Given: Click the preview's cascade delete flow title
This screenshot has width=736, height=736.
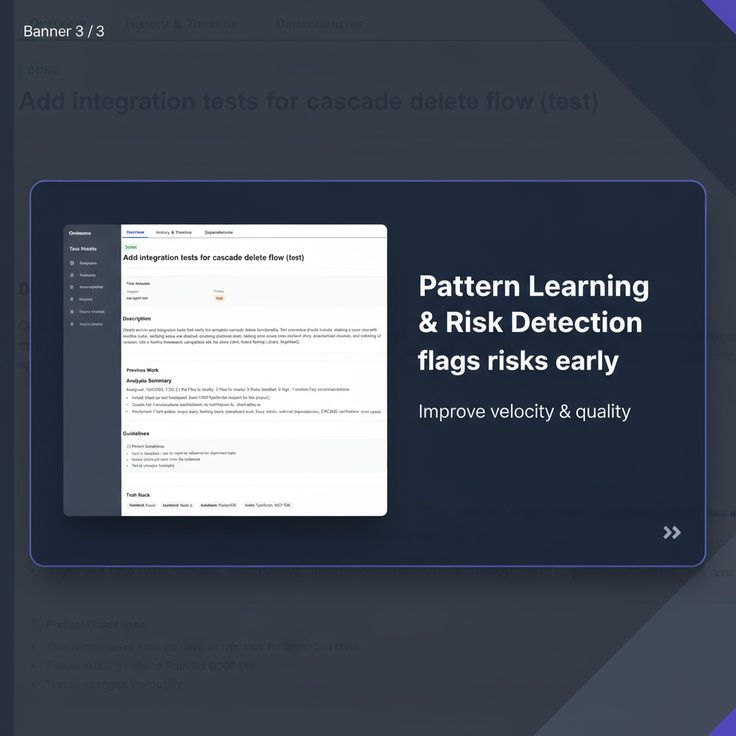Looking at the screenshot, I should [213, 257].
